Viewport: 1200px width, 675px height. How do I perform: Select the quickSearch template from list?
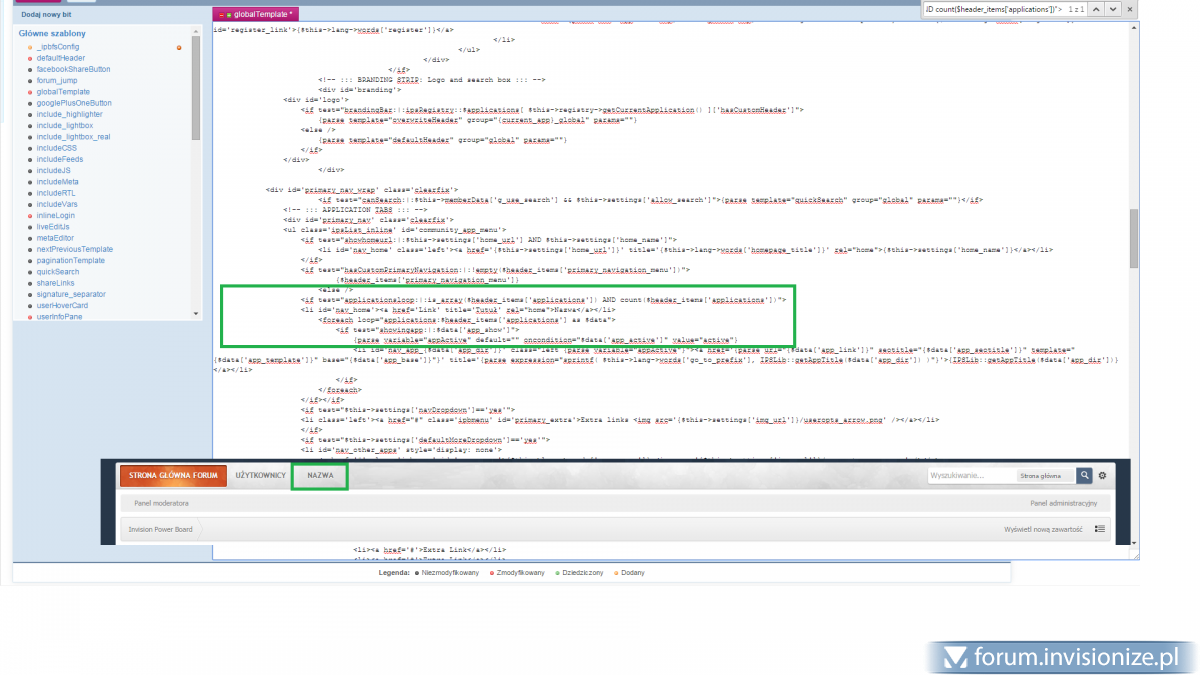pos(58,271)
